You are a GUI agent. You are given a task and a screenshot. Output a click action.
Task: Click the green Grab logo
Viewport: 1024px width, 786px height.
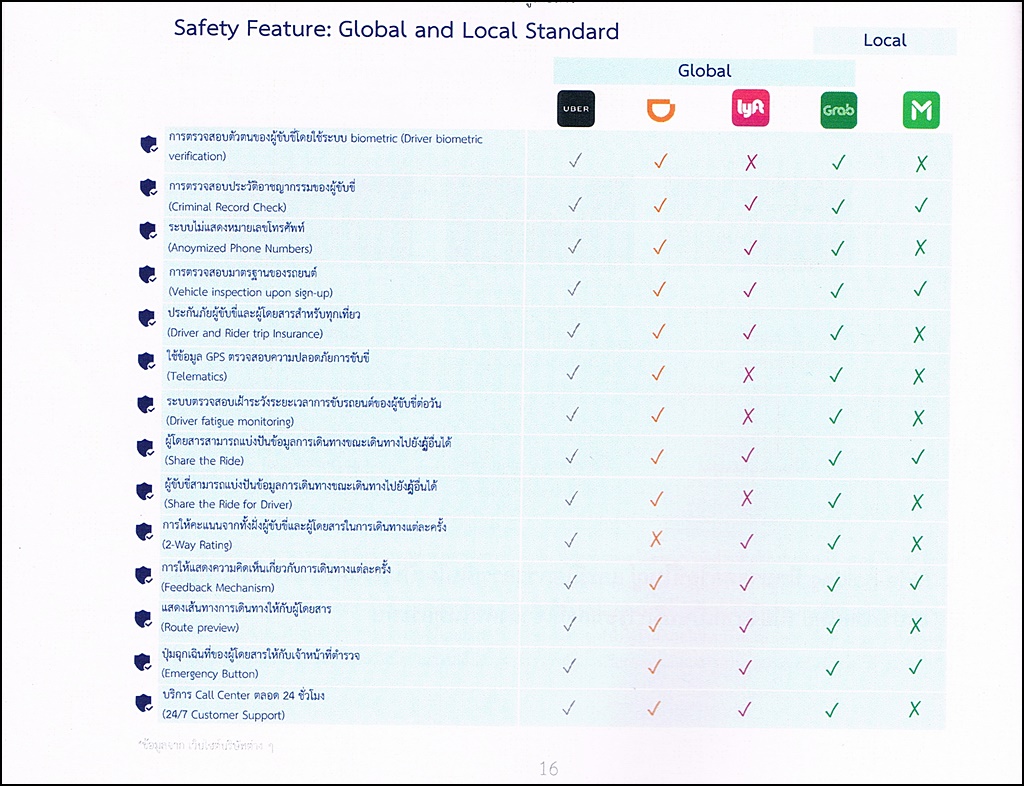(838, 110)
